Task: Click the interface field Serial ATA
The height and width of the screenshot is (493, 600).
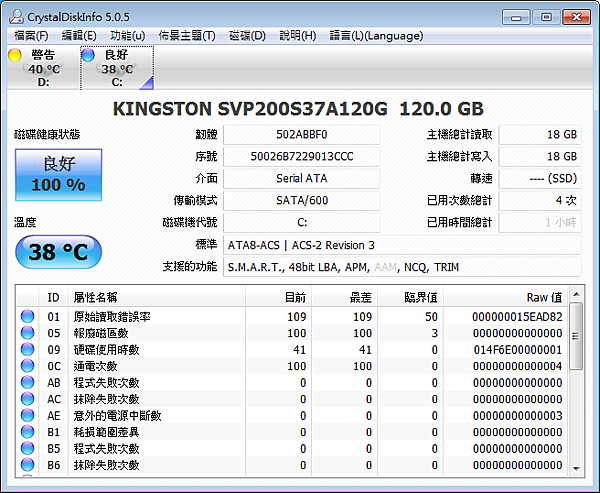Action: tap(302, 178)
